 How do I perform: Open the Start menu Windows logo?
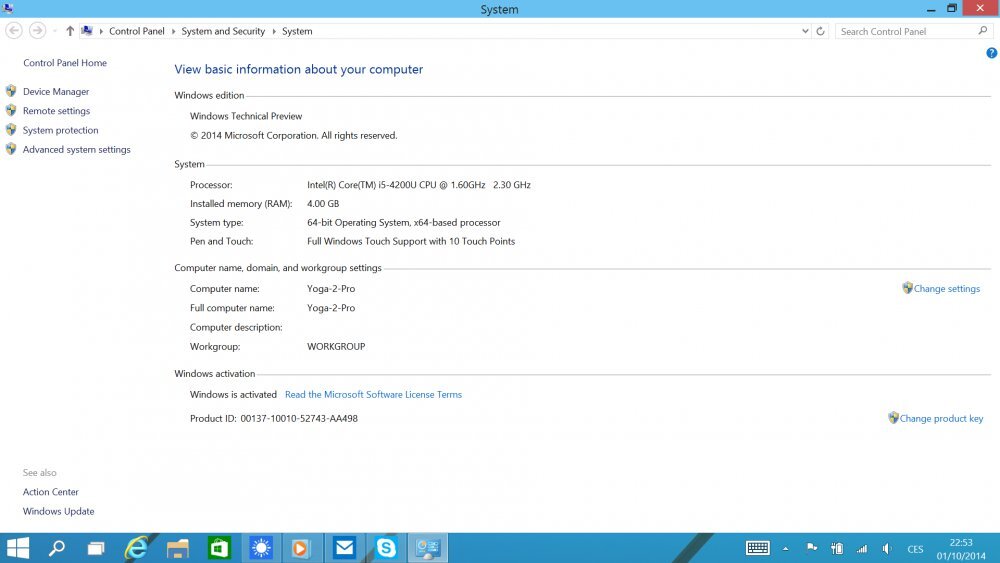tap(18, 548)
